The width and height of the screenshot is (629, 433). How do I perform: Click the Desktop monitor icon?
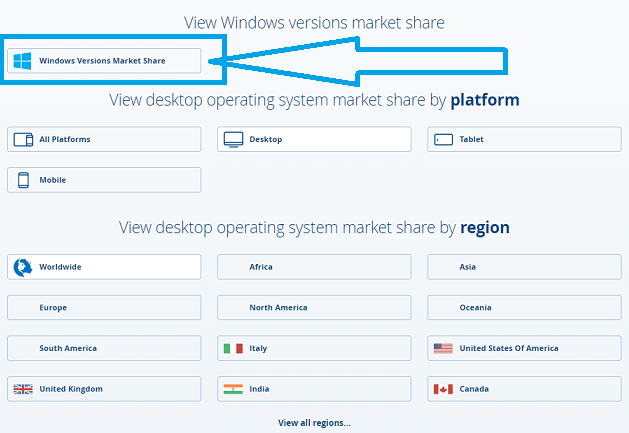click(x=233, y=140)
